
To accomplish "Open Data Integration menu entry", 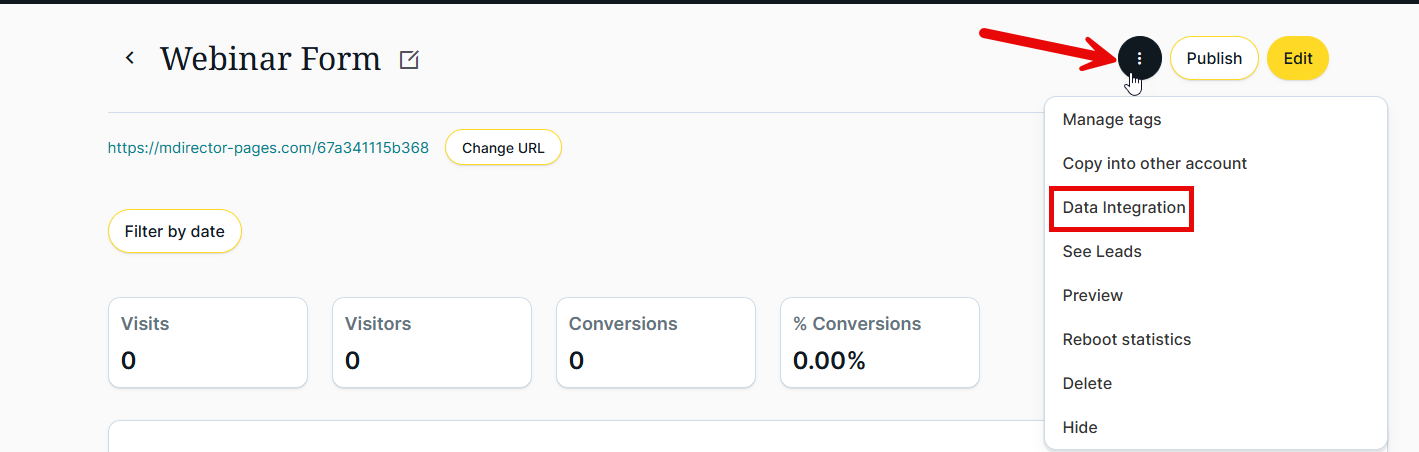I will 1123,208.
